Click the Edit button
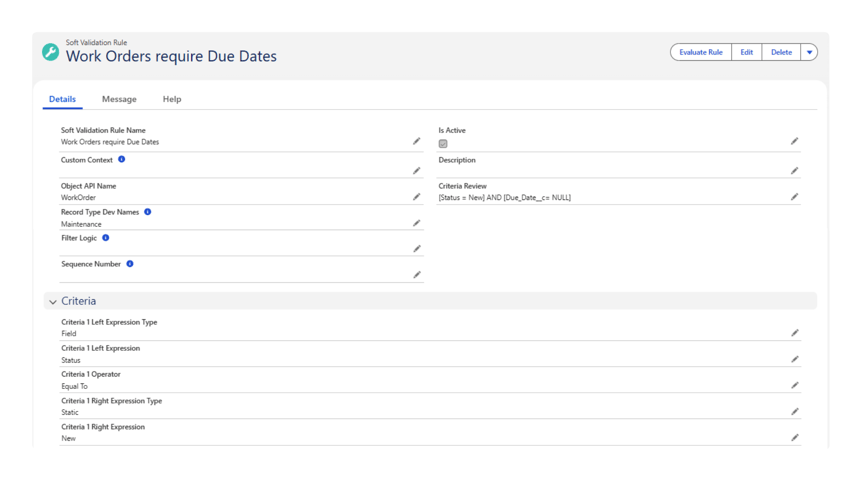The height and width of the screenshot is (481, 861). coord(746,53)
